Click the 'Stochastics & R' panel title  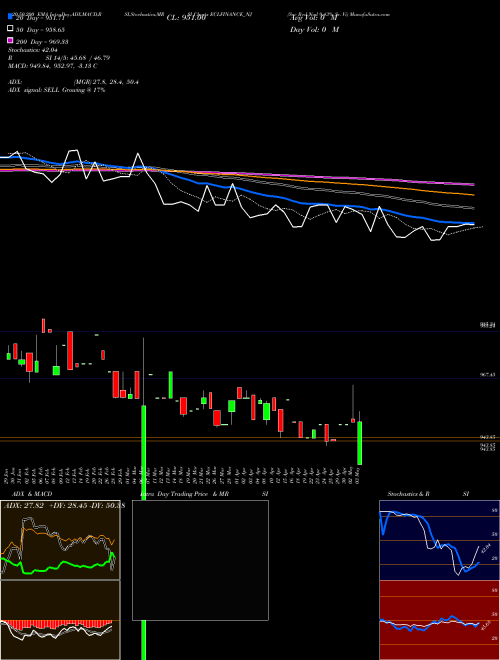tap(408, 494)
